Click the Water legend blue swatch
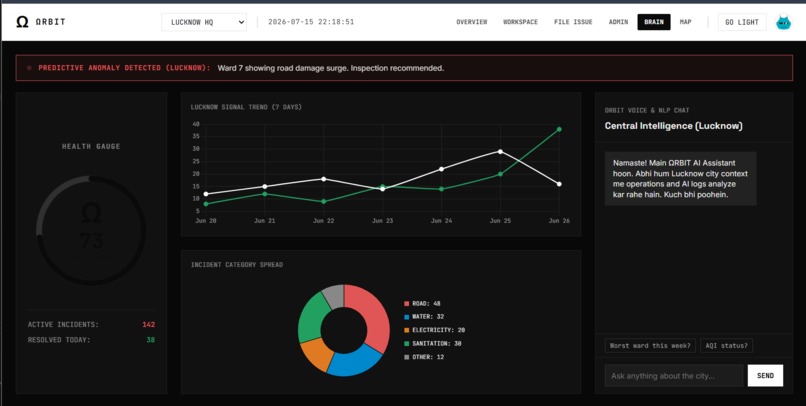The width and height of the screenshot is (806, 406). (x=407, y=317)
